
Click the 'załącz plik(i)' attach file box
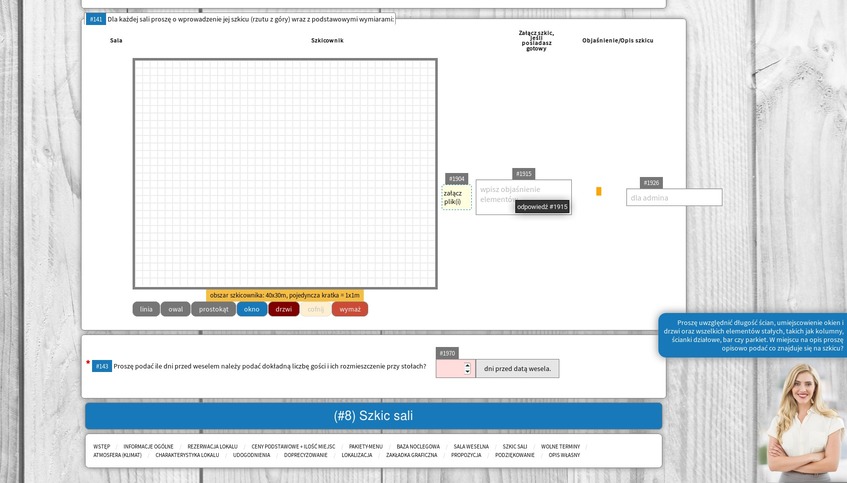click(x=456, y=197)
